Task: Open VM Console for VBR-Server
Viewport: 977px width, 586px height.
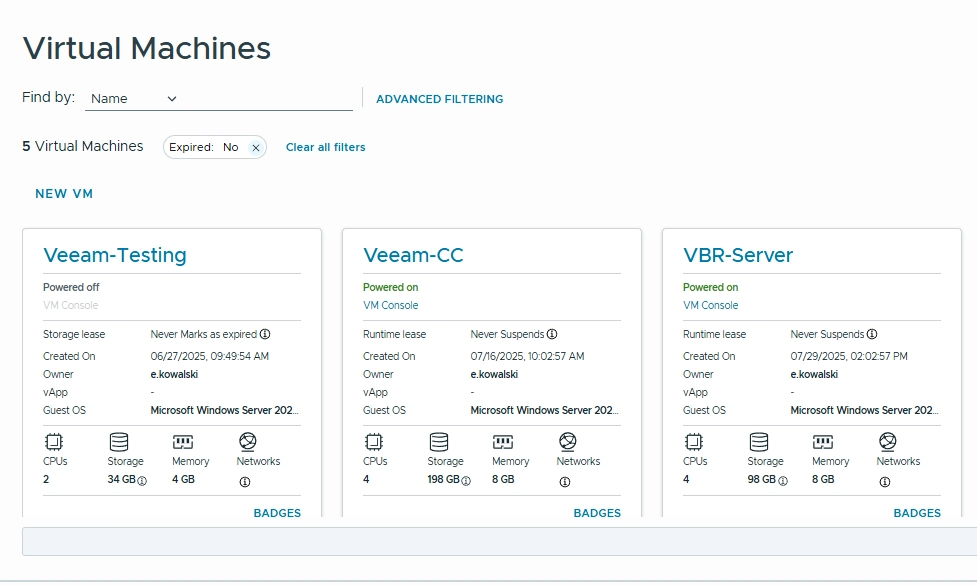Action: pyautogui.click(x=710, y=305)
